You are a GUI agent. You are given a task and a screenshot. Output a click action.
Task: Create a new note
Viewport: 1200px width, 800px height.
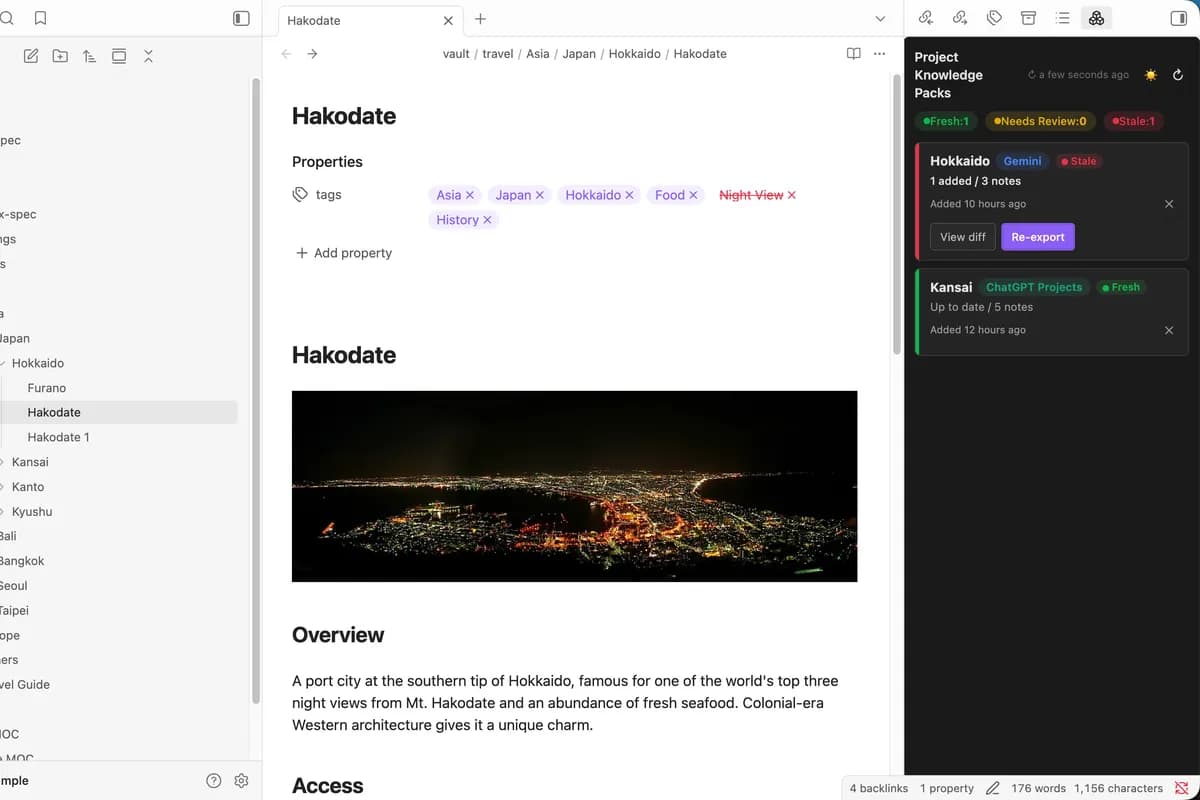(31, 56)
